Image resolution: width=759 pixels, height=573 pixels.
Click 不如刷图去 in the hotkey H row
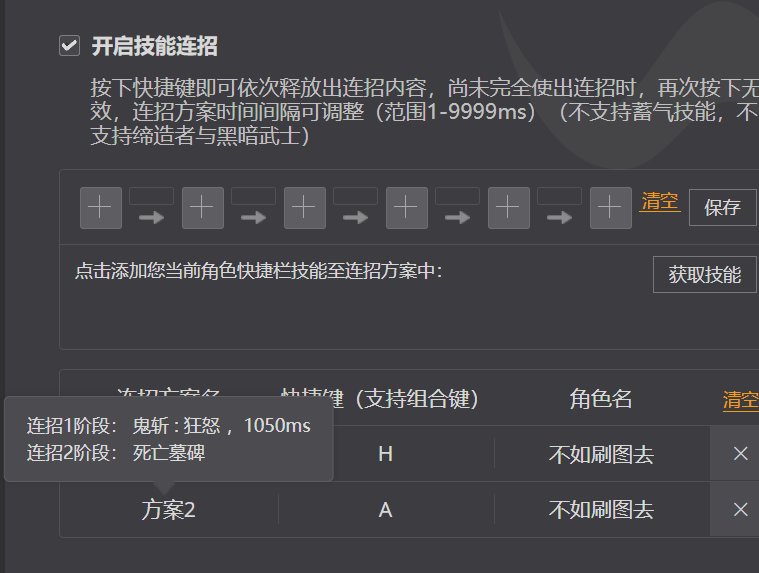pyautogui.click(x=601, y=454)
